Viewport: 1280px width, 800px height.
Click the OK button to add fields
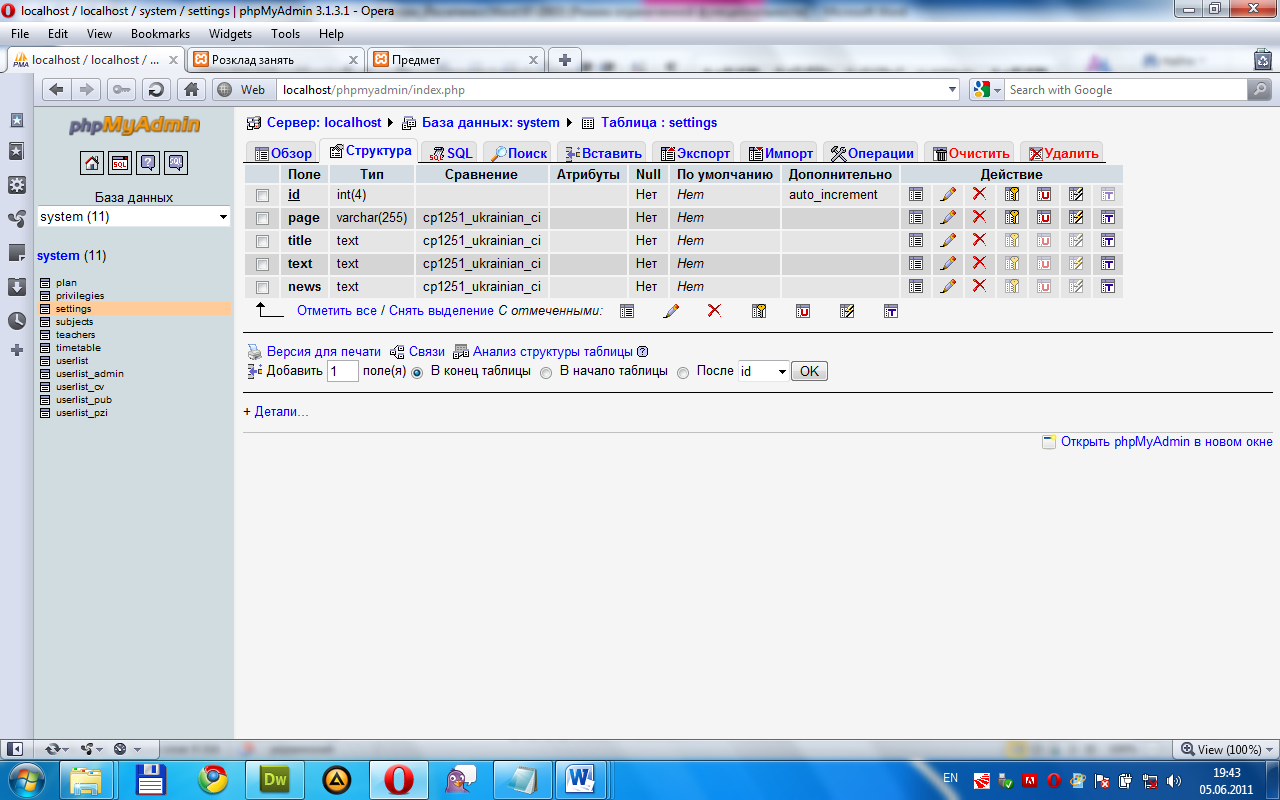pyautogui.click(x=809, y=371)
